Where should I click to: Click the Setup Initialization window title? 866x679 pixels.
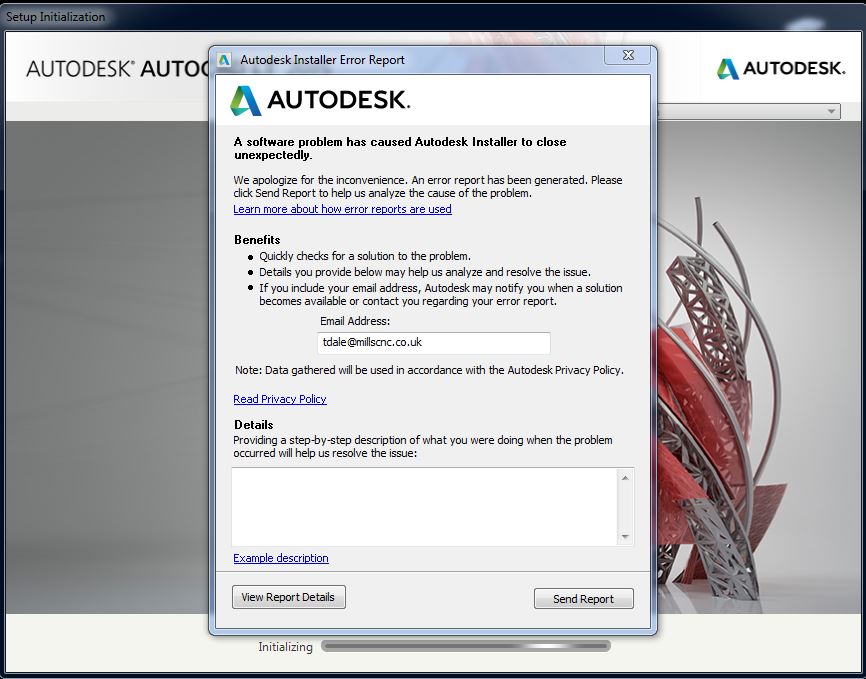(x=55, y=17)
